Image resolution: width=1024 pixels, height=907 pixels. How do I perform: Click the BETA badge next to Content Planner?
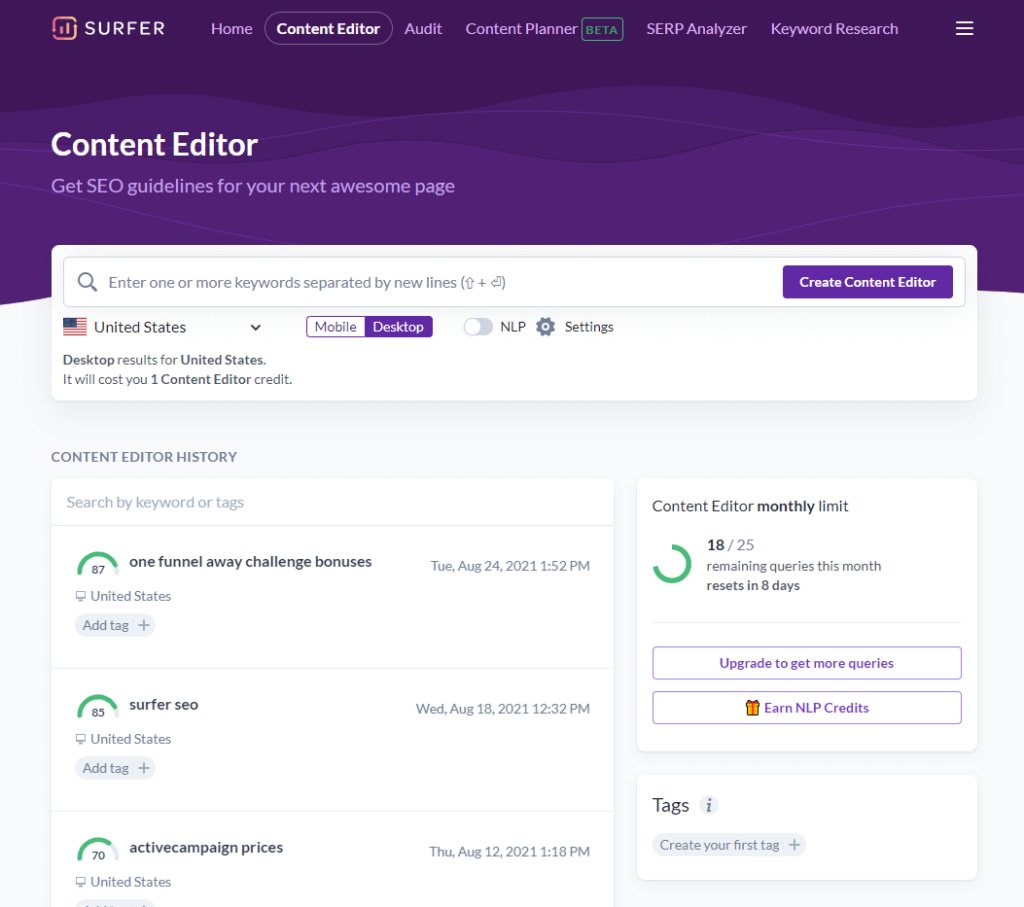tap(602, 29)
